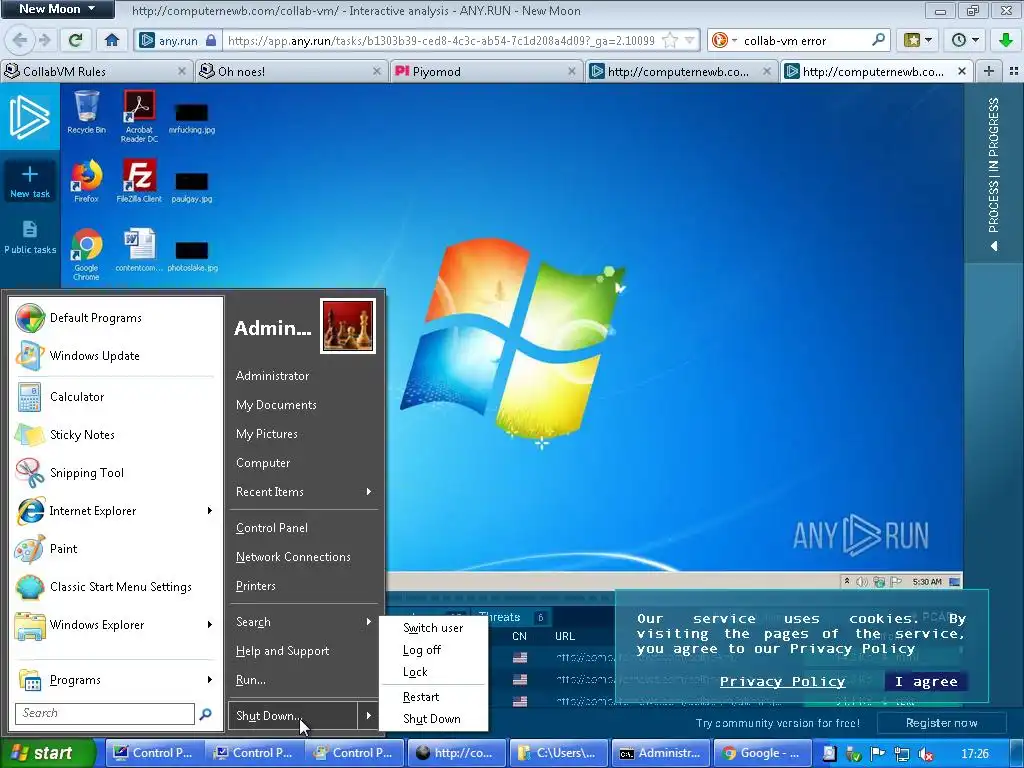This screenshot has height=768, width=1024.
Task: Open a new browser tab with plus button
Action: 989,71
